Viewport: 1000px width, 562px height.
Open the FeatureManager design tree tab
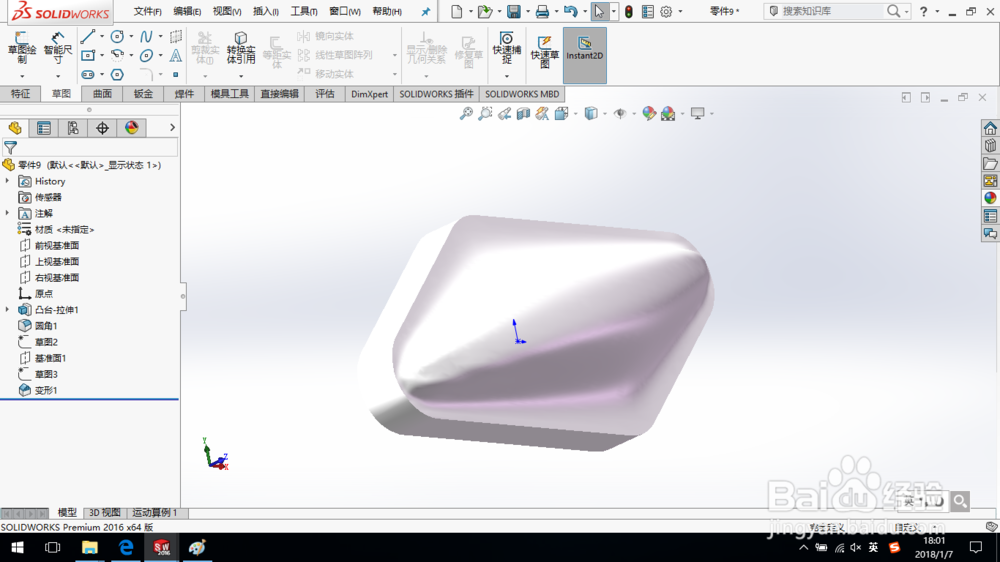15,128
